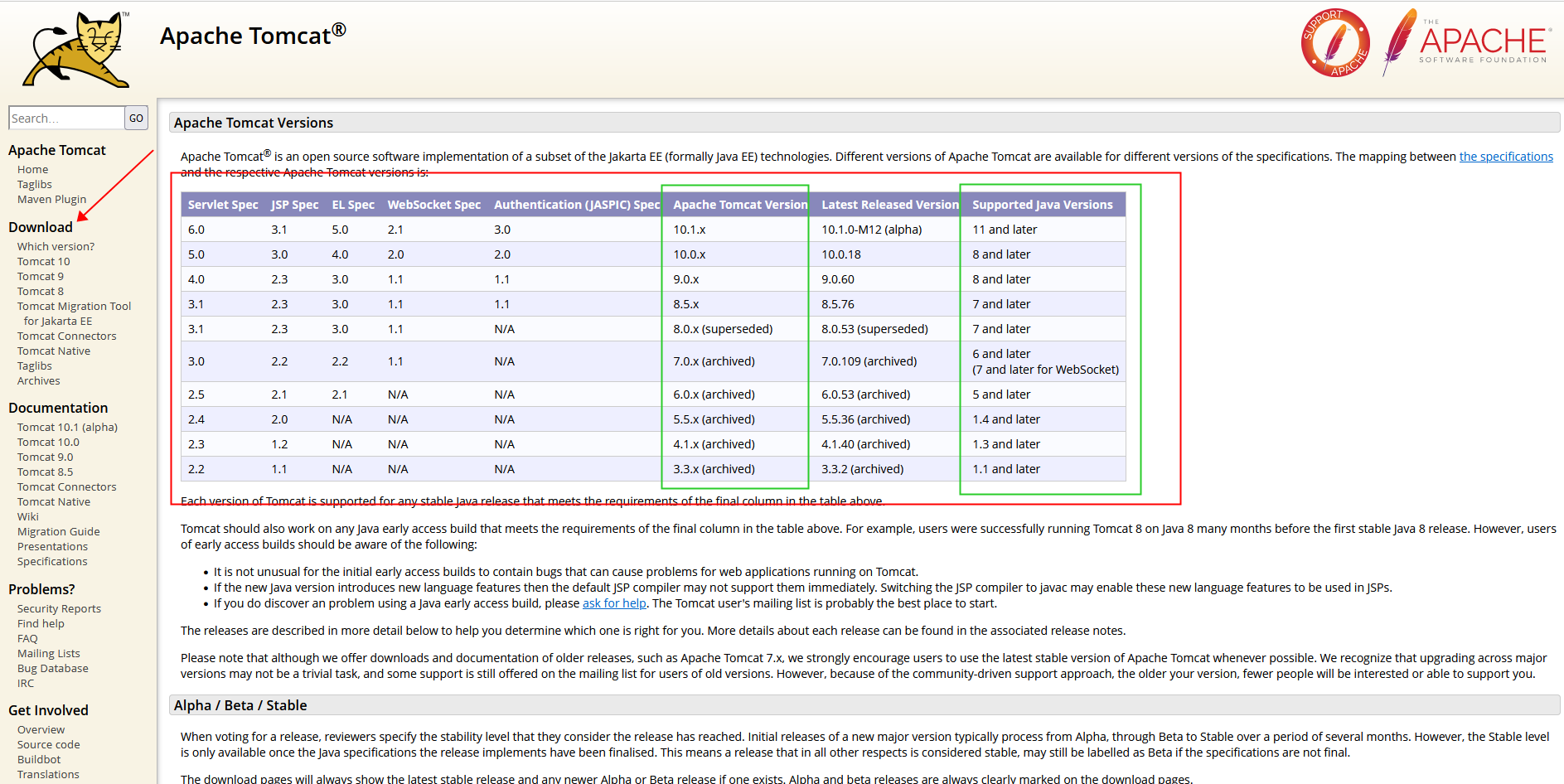Click the Tomcat cat logo
The height and width of the screenshot is (784, 1564).
[76, 49]
